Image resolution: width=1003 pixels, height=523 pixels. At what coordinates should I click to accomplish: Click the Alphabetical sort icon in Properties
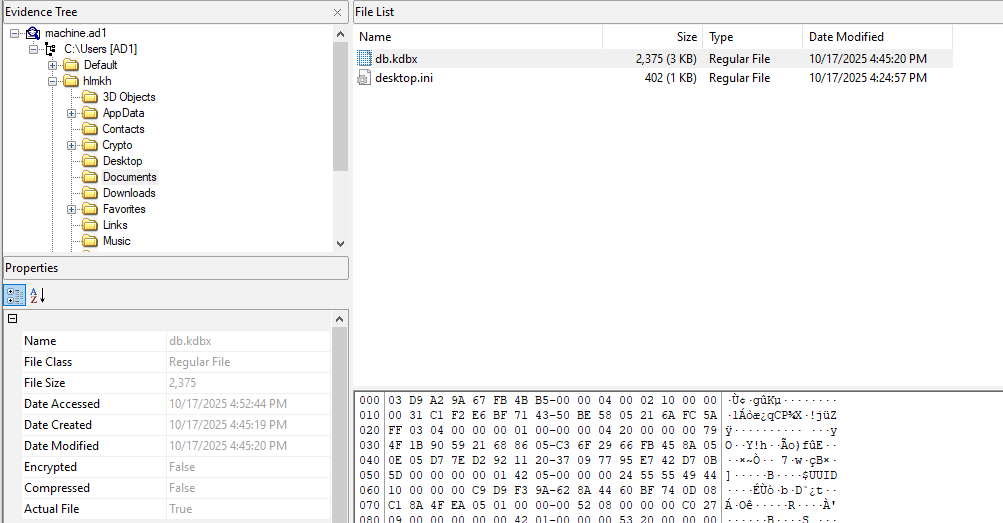(37, 295)
